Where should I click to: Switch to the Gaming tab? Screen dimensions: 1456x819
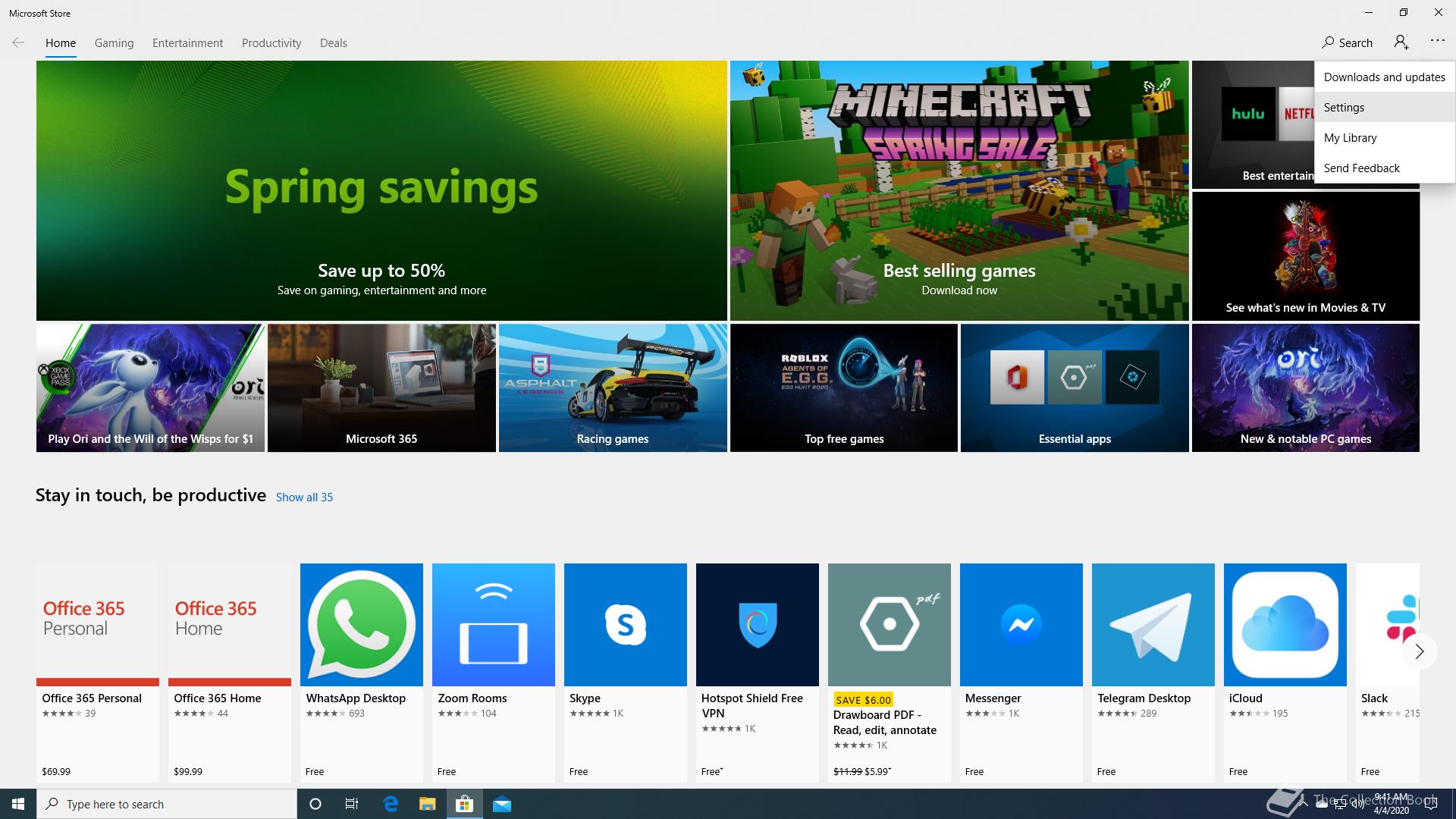click(114, 43)
